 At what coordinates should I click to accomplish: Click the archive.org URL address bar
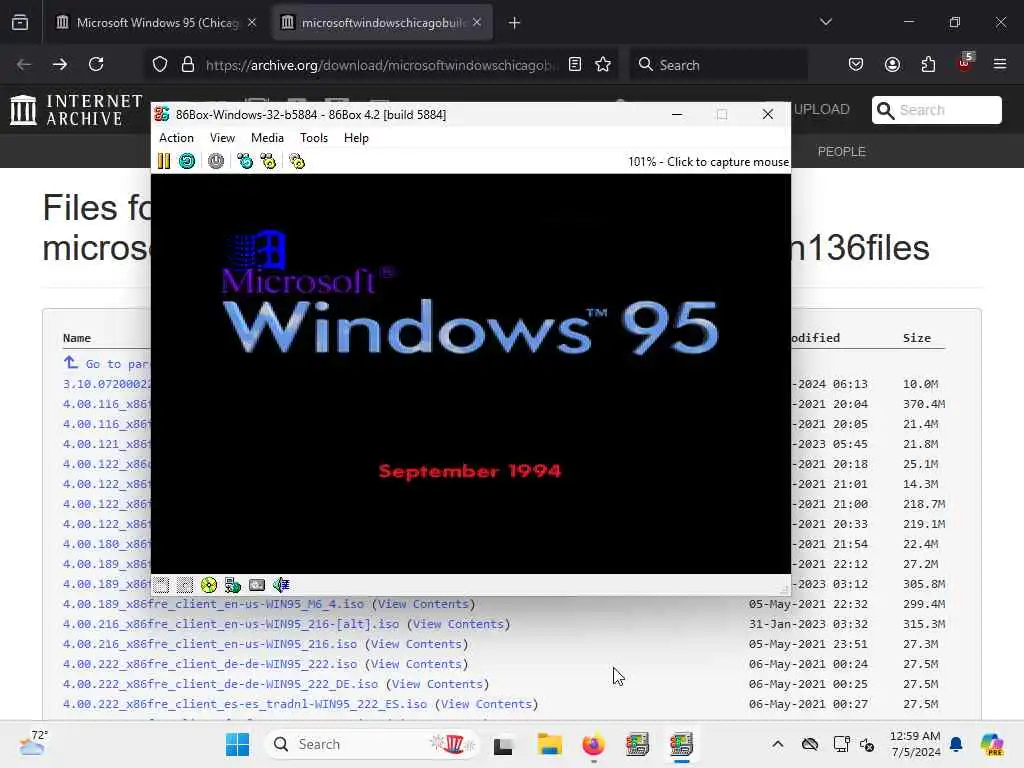[x=382, y=65]
